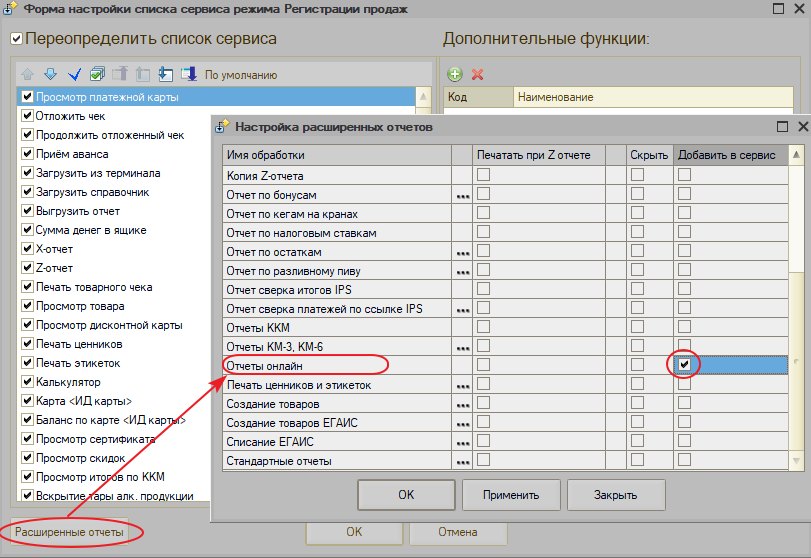Viewport: 811px width, 558px height.
Task: Click the gray move-up arrow in service list toolbar
Action: point(27,74)
